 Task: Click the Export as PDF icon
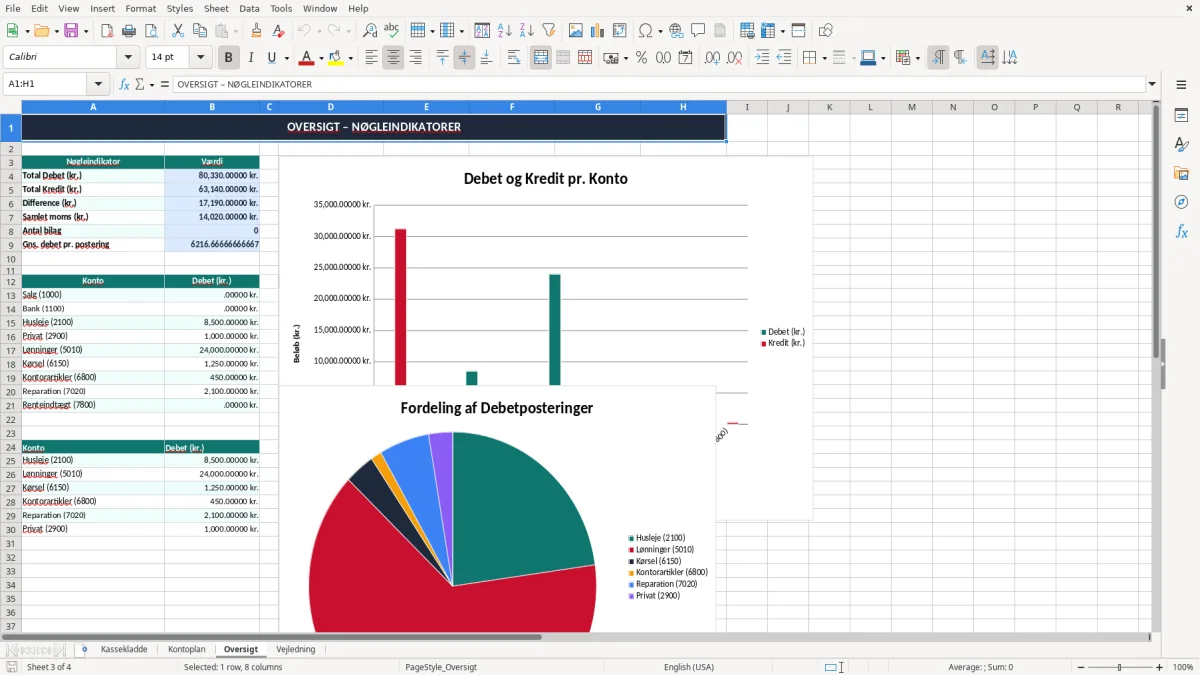pos(107,31)
